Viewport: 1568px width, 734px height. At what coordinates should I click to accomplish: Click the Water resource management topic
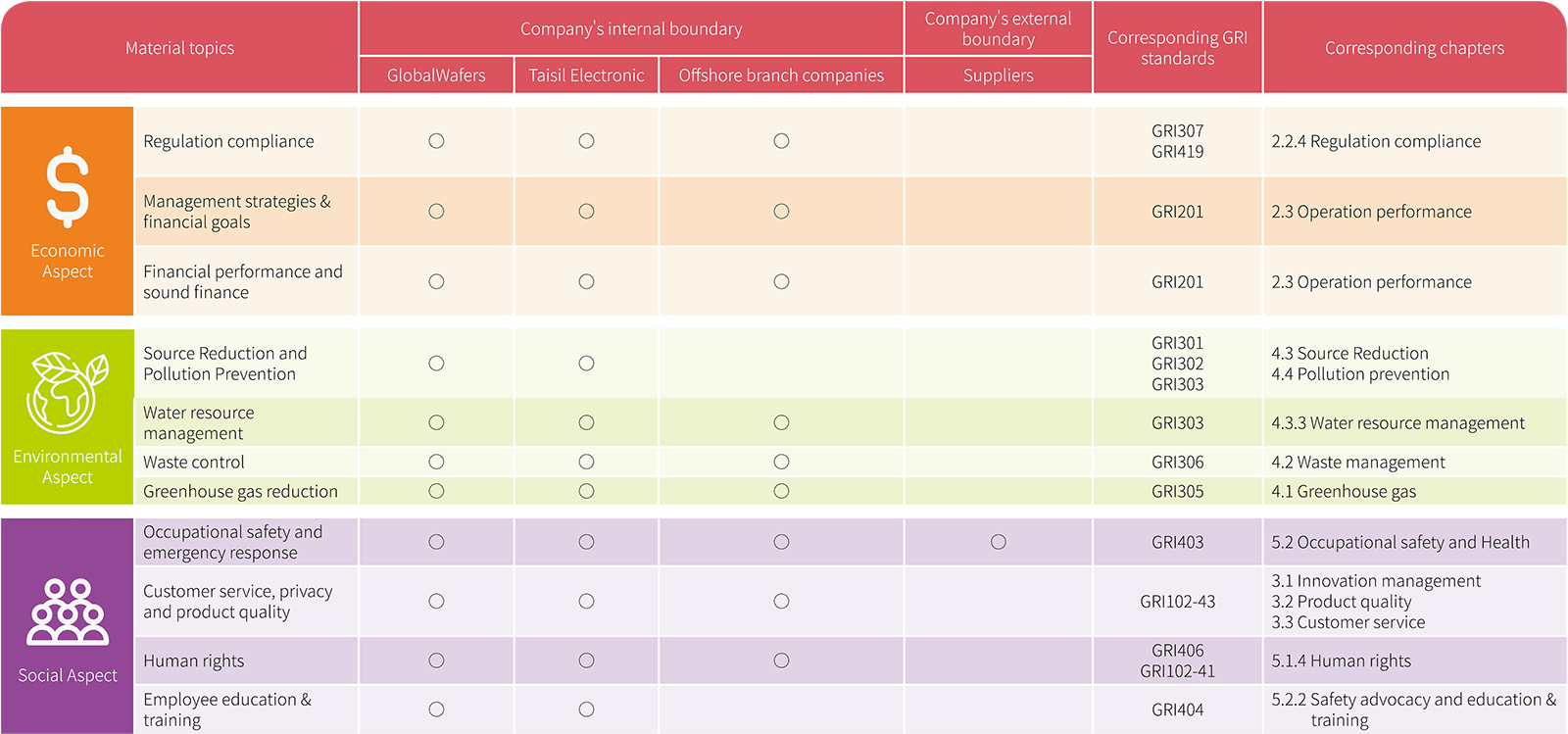199,423
